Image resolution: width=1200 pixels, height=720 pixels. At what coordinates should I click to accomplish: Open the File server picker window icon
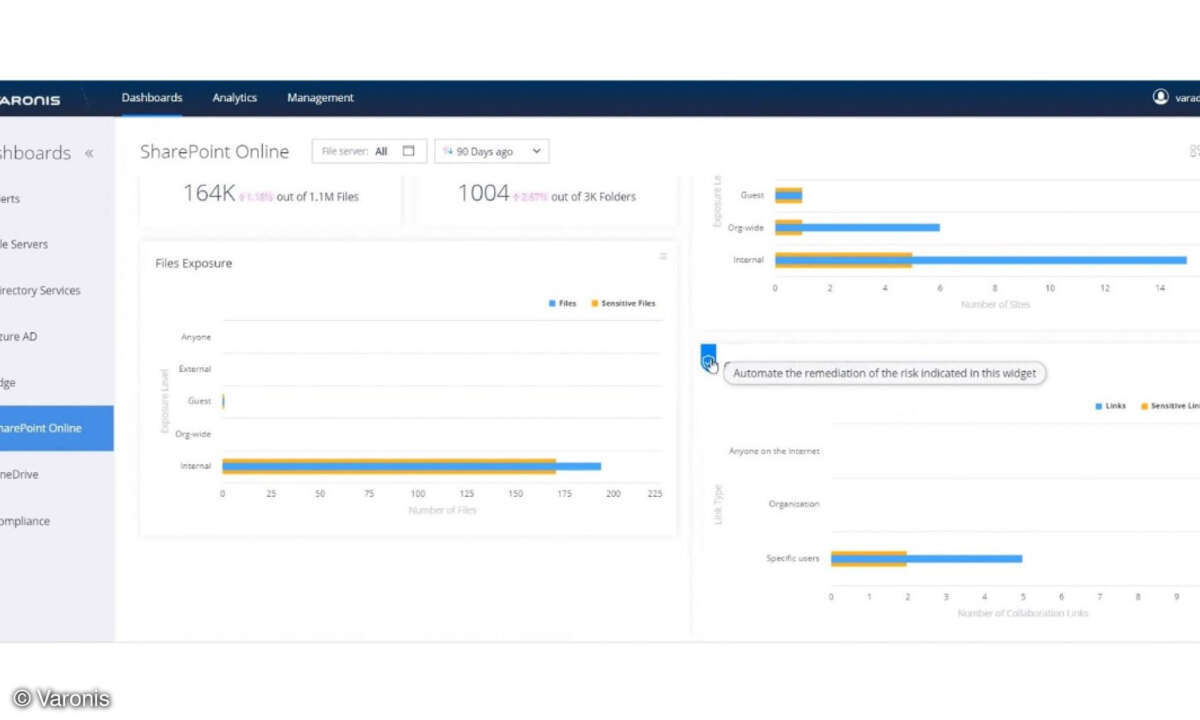[408, 151]
